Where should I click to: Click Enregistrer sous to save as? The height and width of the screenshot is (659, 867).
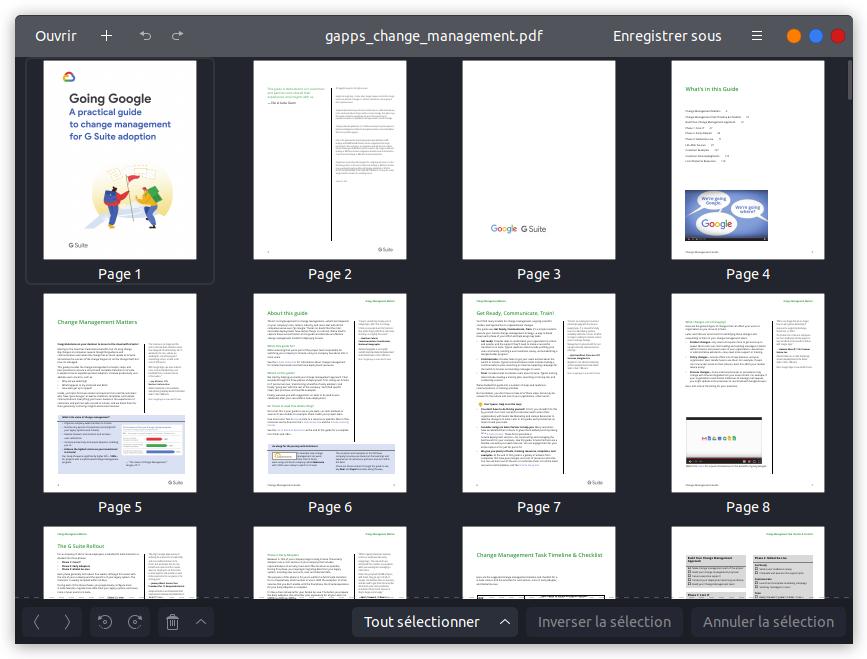(x=667, y=36)
